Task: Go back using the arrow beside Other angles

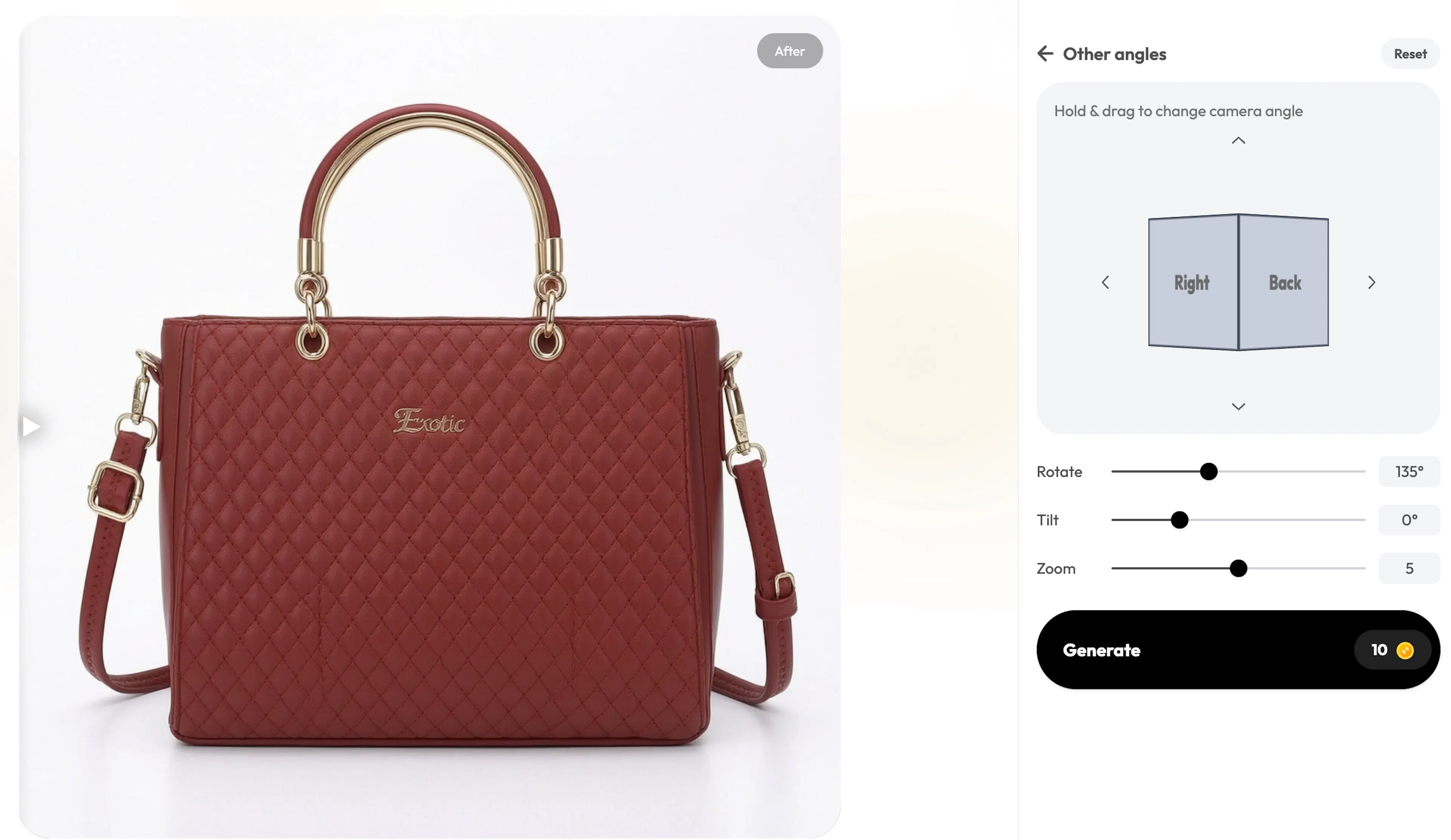Action: coord(1045,54)
